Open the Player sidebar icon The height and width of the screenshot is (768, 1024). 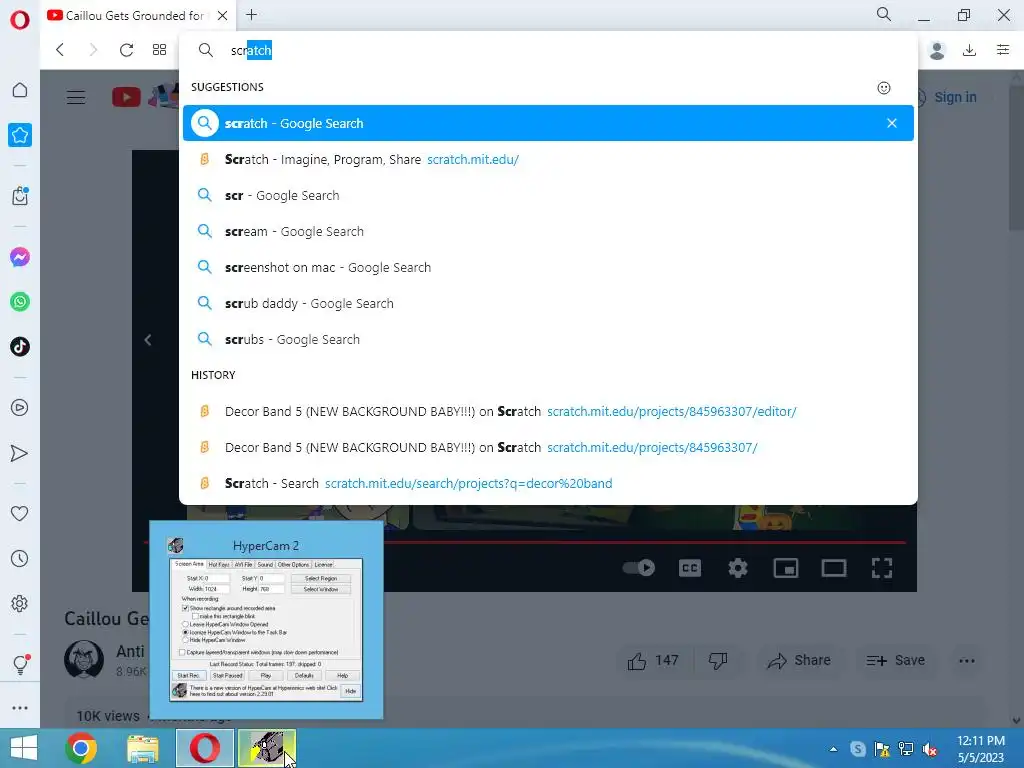tap(20, 408)
